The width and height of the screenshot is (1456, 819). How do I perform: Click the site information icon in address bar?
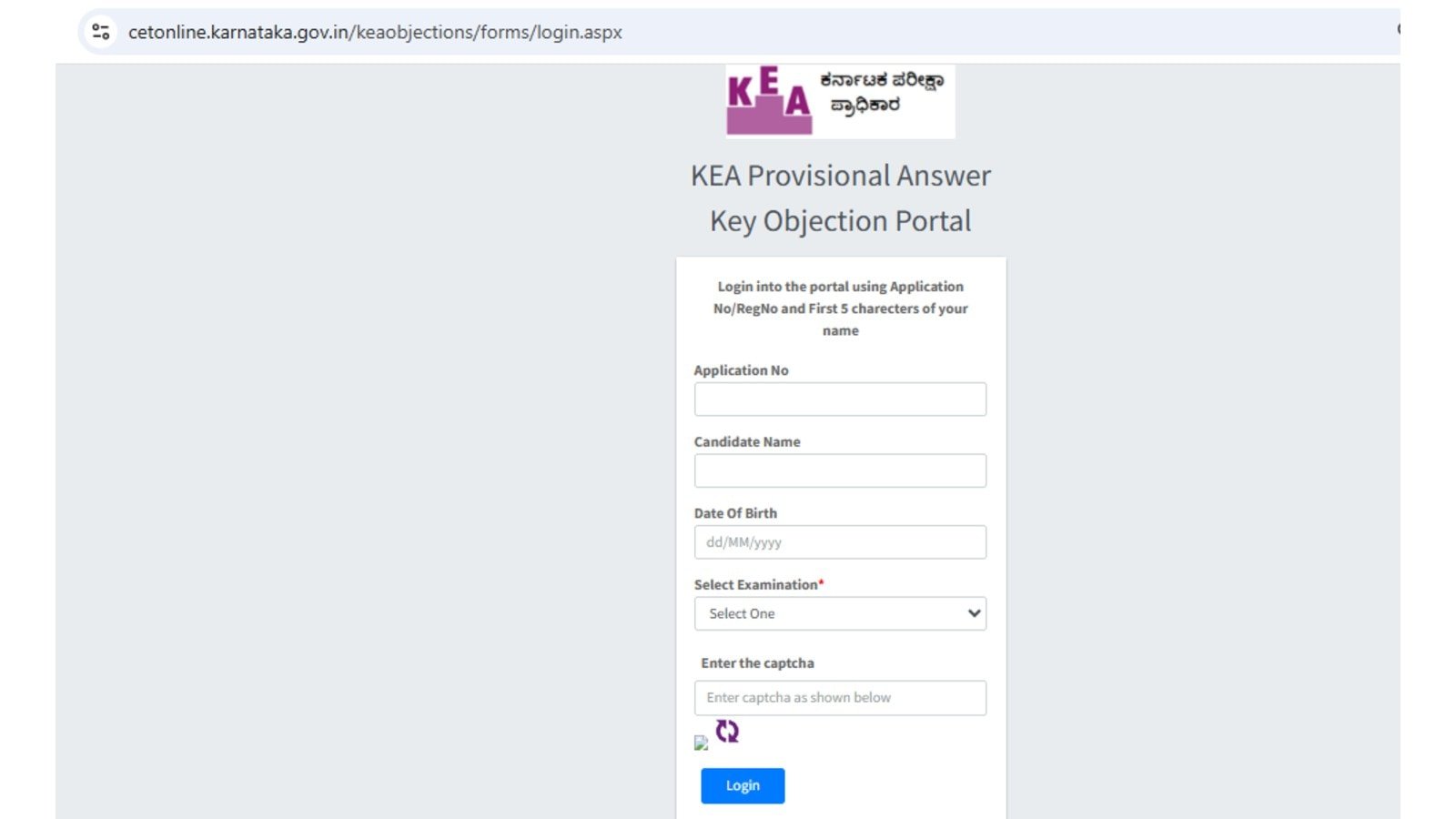click(x=101, y=32)
